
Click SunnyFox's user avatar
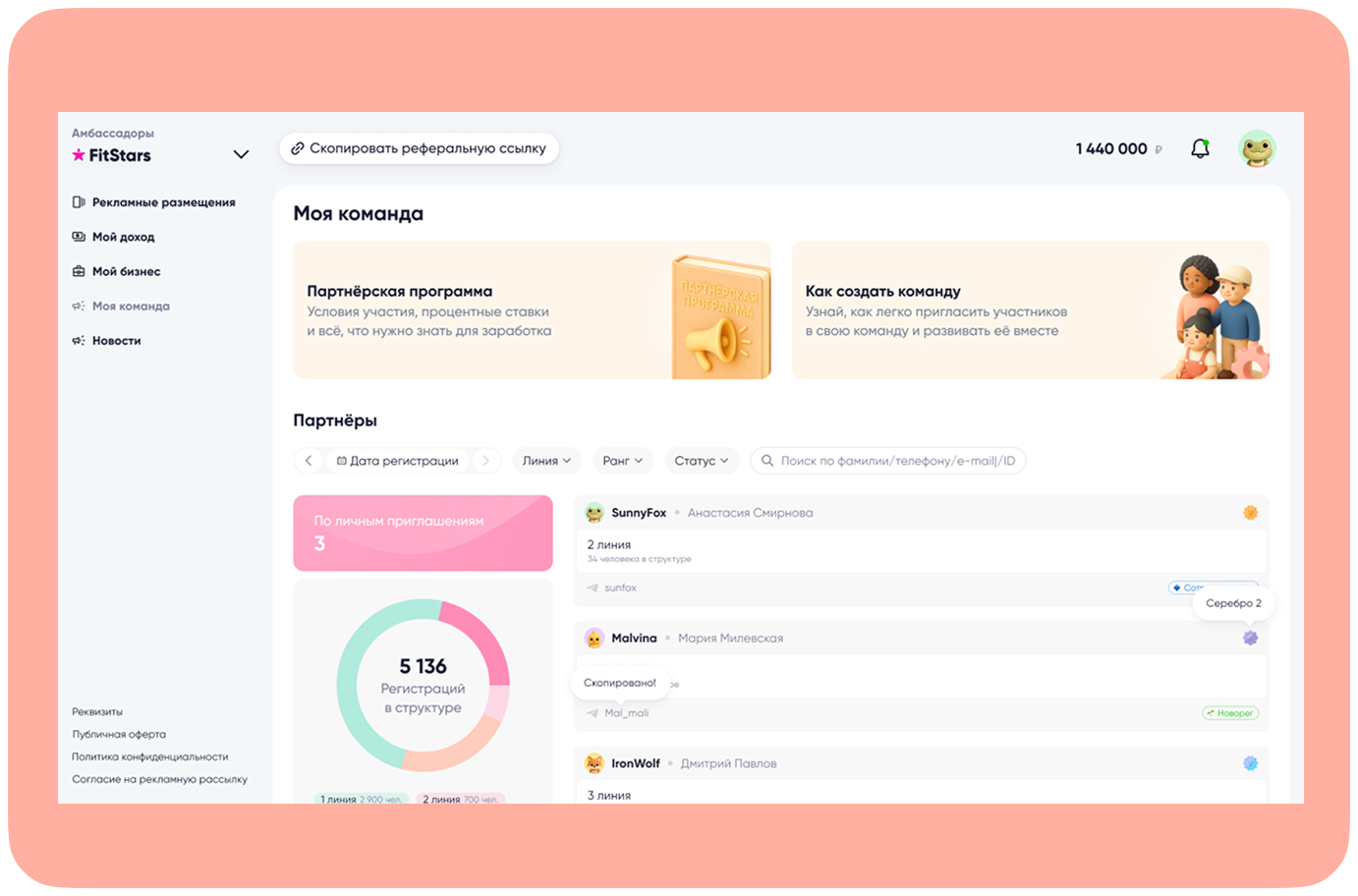coord(594,513)
